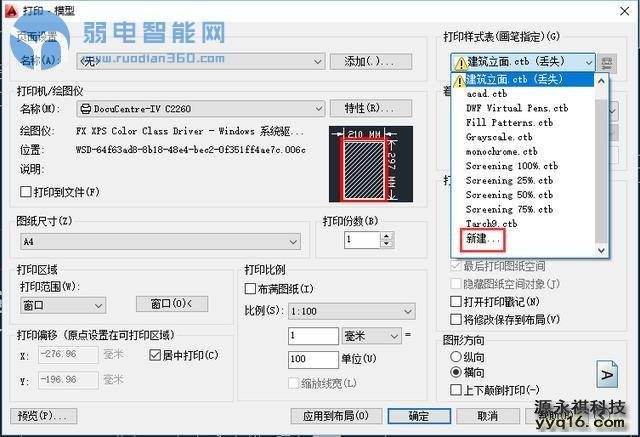This screenshot has width=640, height=437.
Task: Click 应用到布局 apply to layout button
Action: point(343,416)
